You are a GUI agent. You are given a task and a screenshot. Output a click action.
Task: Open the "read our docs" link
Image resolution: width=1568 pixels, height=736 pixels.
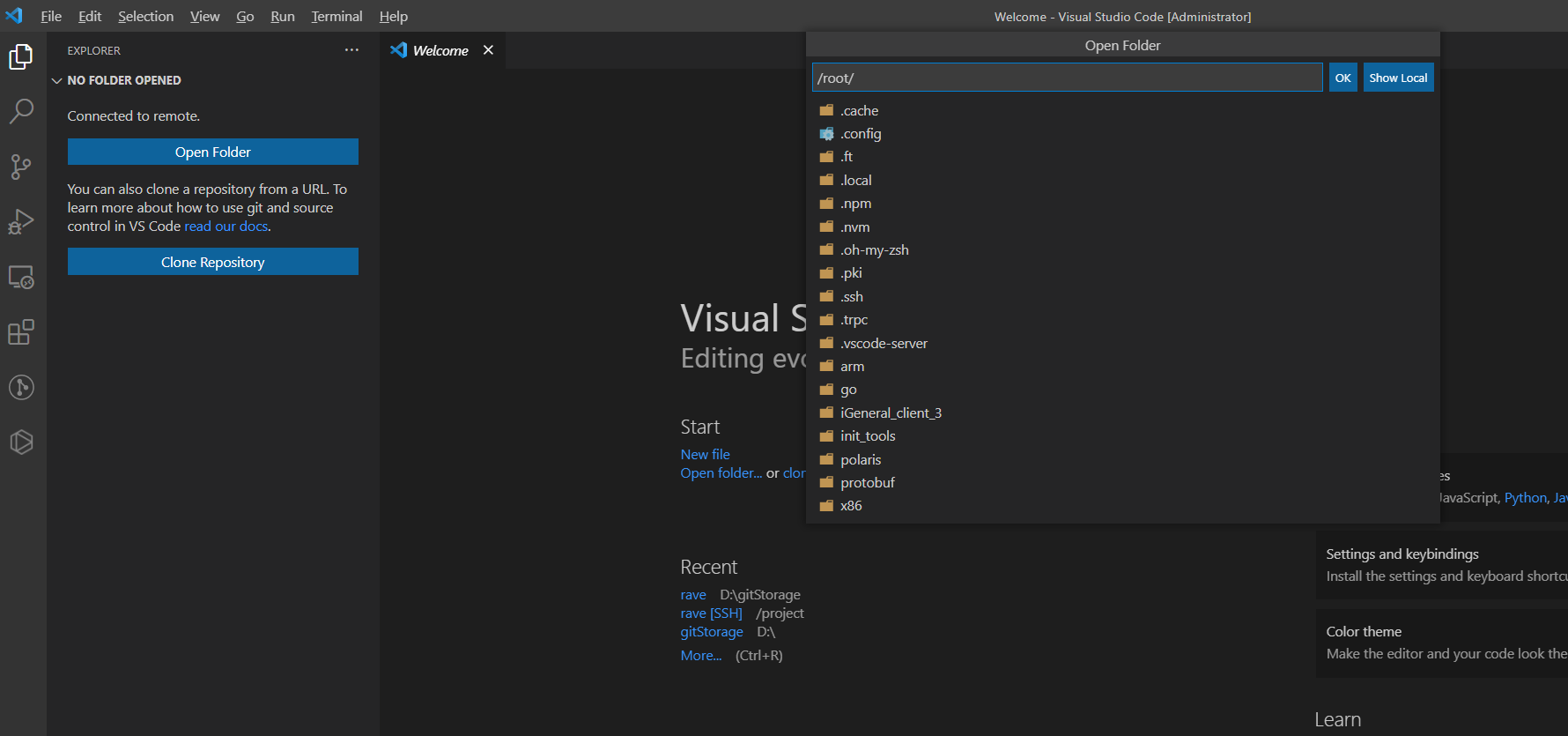click(x=226, y=227)
